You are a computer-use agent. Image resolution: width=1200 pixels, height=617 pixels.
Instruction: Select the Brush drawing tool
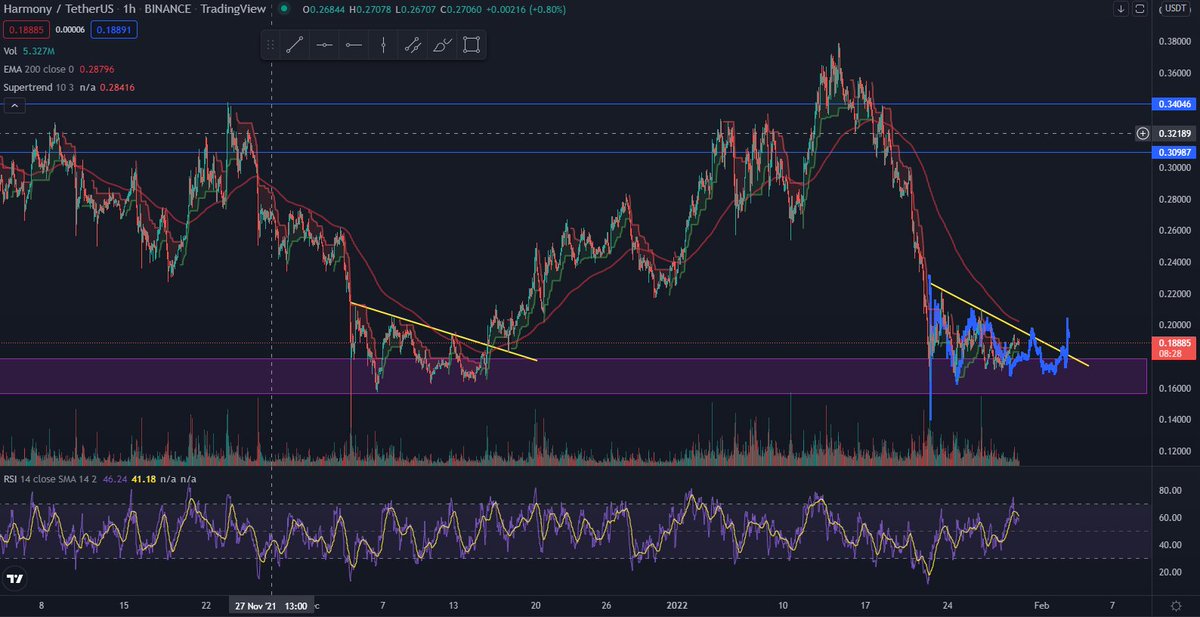click(441, 44)
